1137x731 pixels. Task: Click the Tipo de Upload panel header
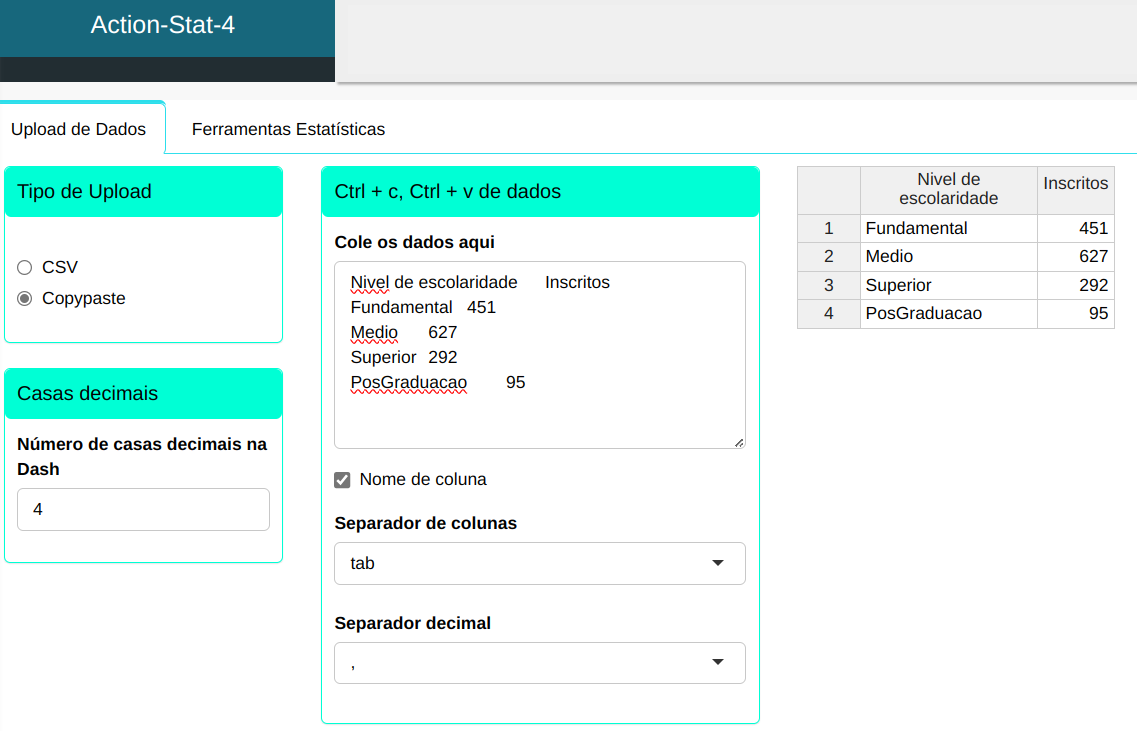coord(143,192)
